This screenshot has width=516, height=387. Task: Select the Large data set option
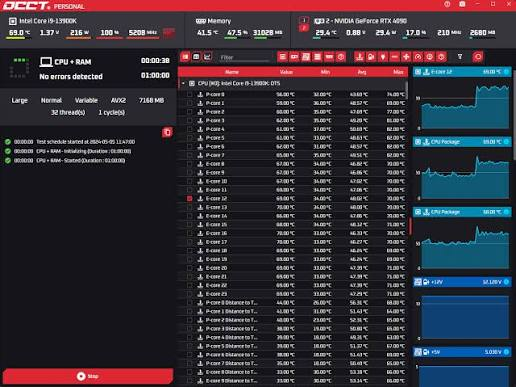tap(19, 100)
